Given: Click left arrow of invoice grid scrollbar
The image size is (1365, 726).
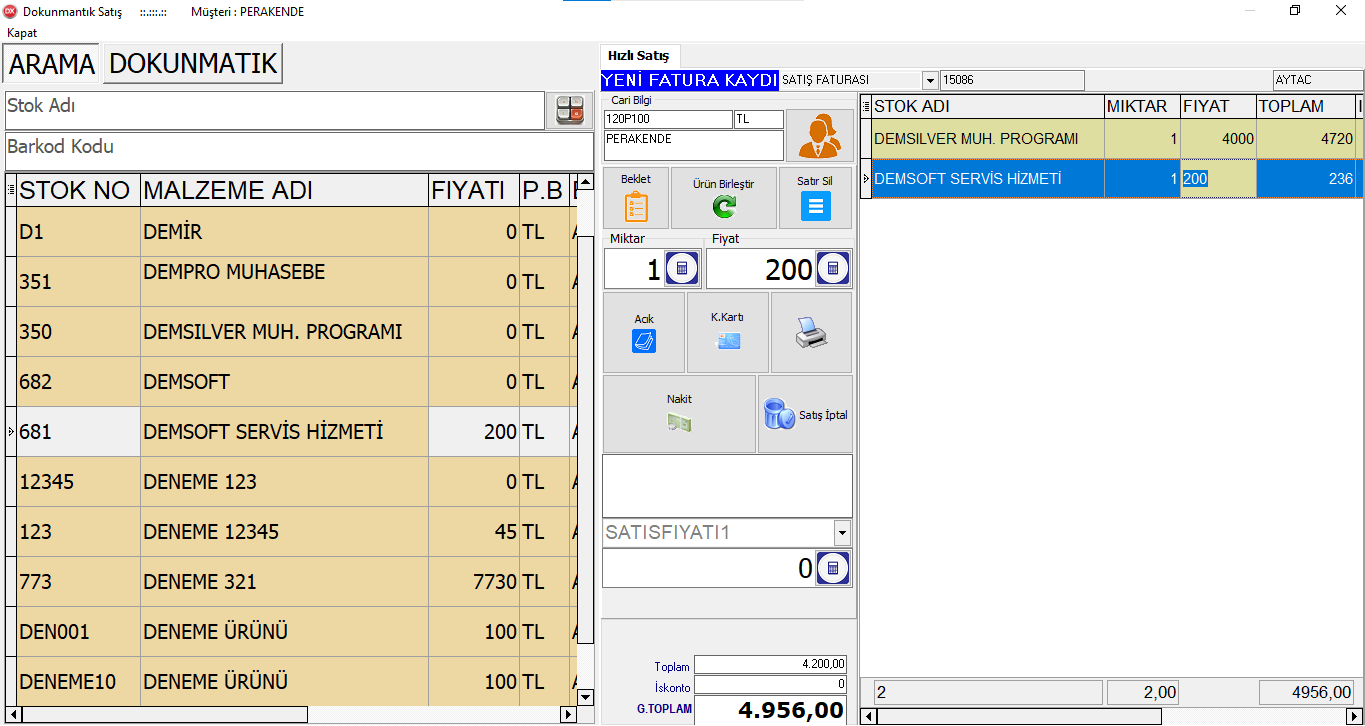Looking at the screenshot, I should (x=868, y=716).
